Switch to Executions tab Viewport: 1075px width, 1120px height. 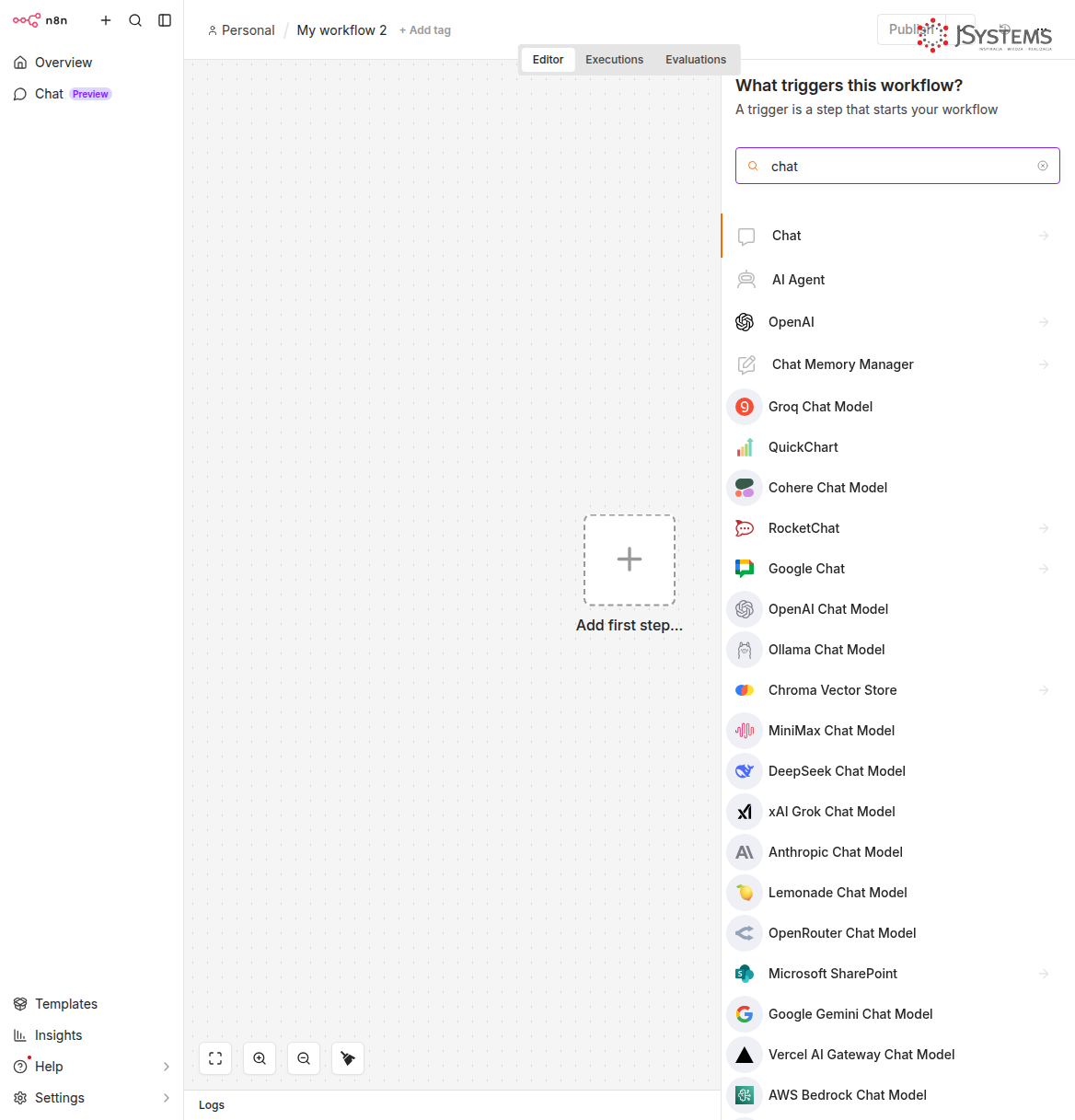[614, 60]
